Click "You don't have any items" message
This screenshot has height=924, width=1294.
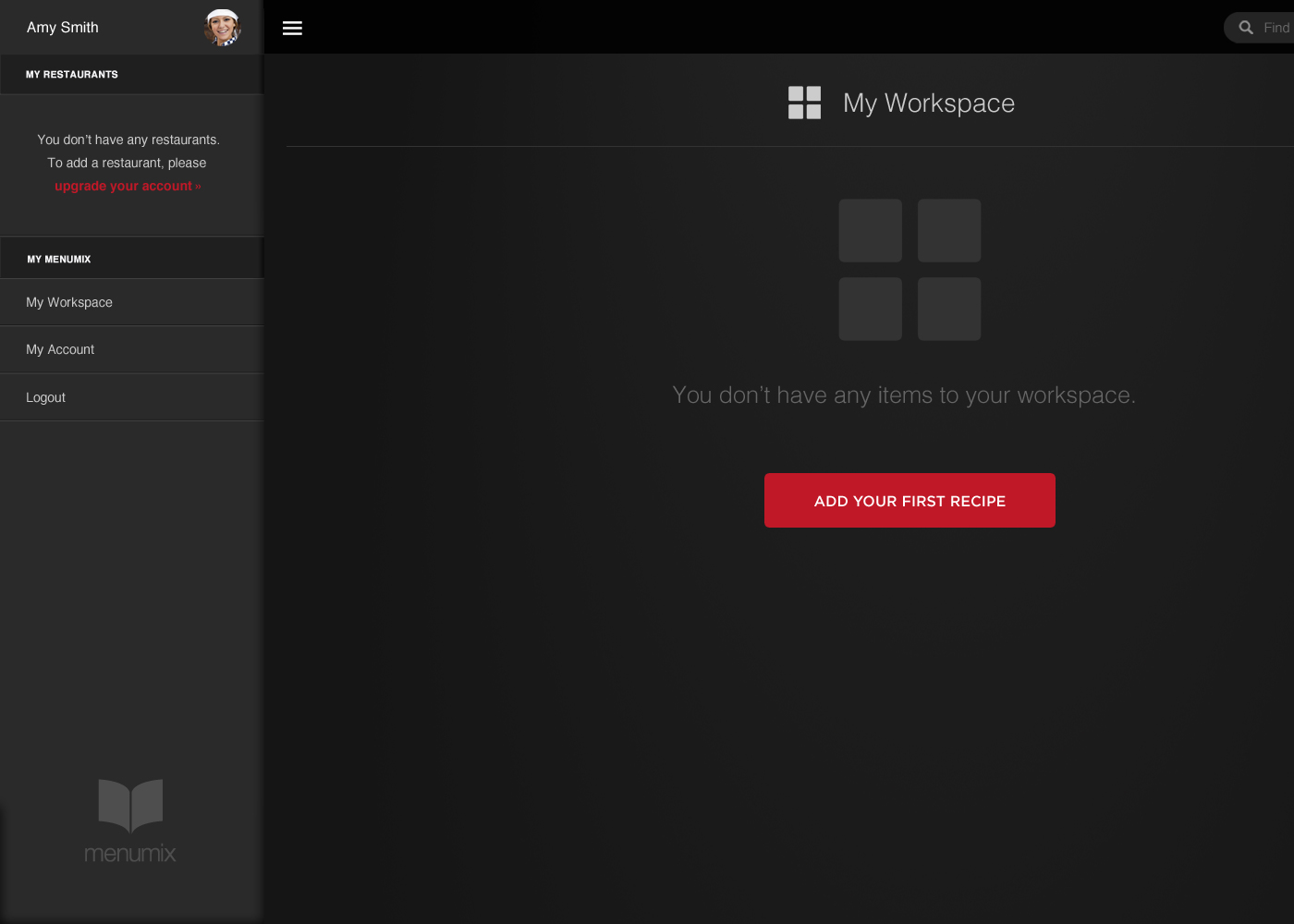(x=904, y=395)
